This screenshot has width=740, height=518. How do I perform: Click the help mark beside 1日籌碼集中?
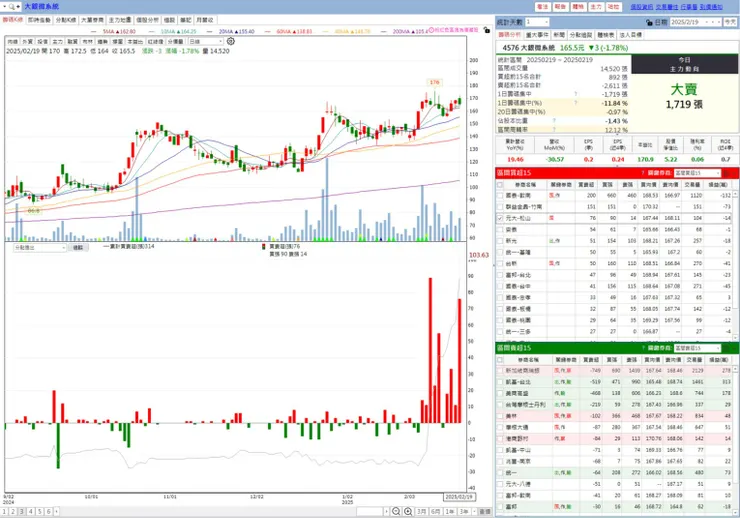(575, 94)
